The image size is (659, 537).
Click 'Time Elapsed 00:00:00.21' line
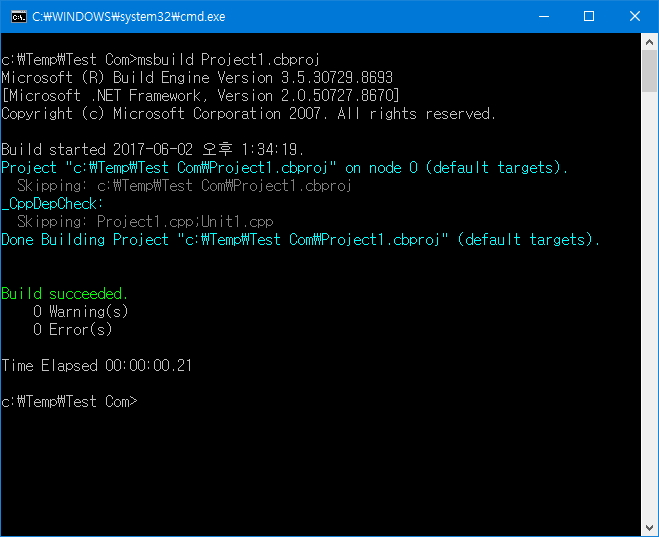click(x=96, y=366)
